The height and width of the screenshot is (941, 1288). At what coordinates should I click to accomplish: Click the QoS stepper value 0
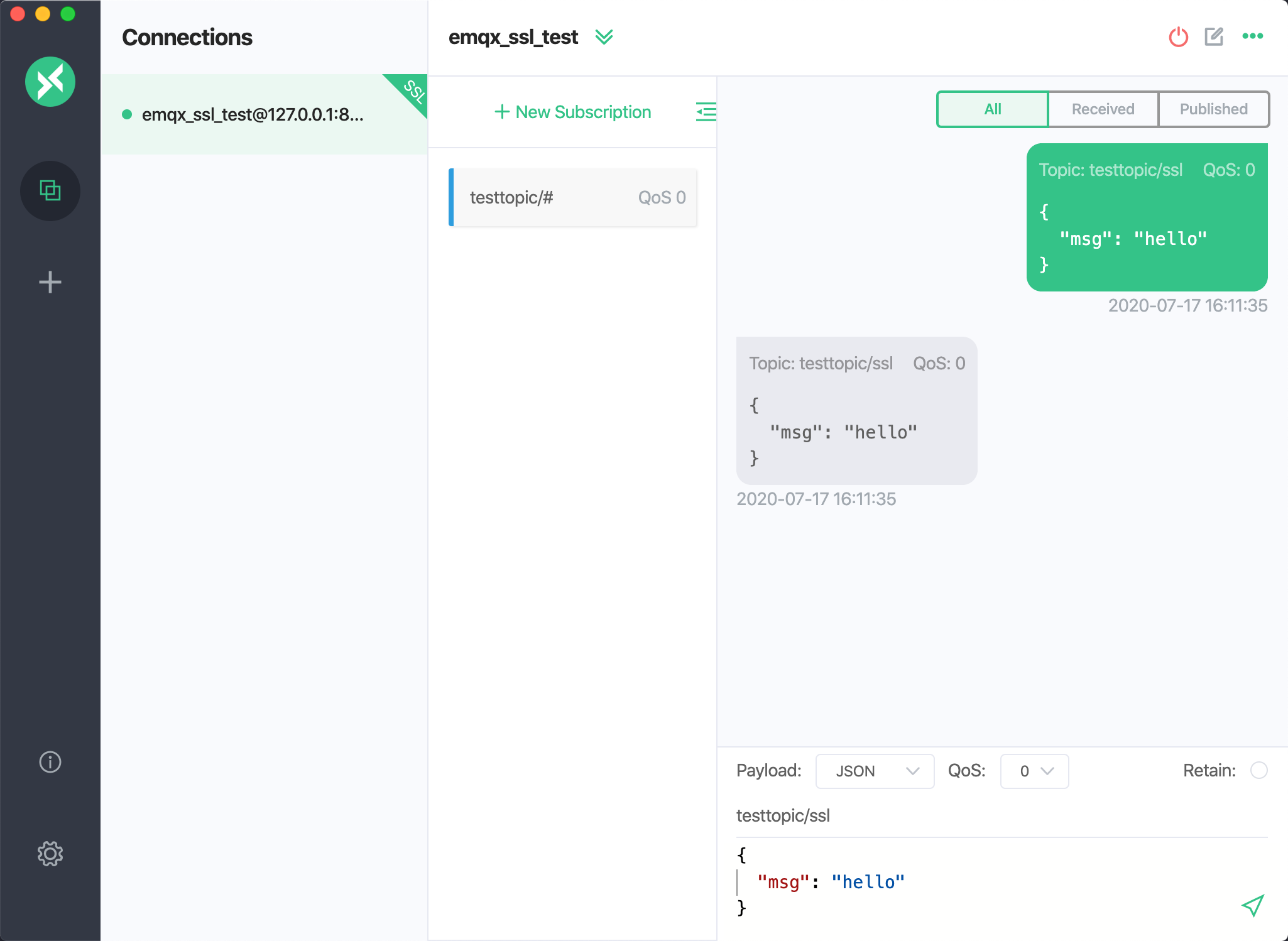click(1025, 770)
